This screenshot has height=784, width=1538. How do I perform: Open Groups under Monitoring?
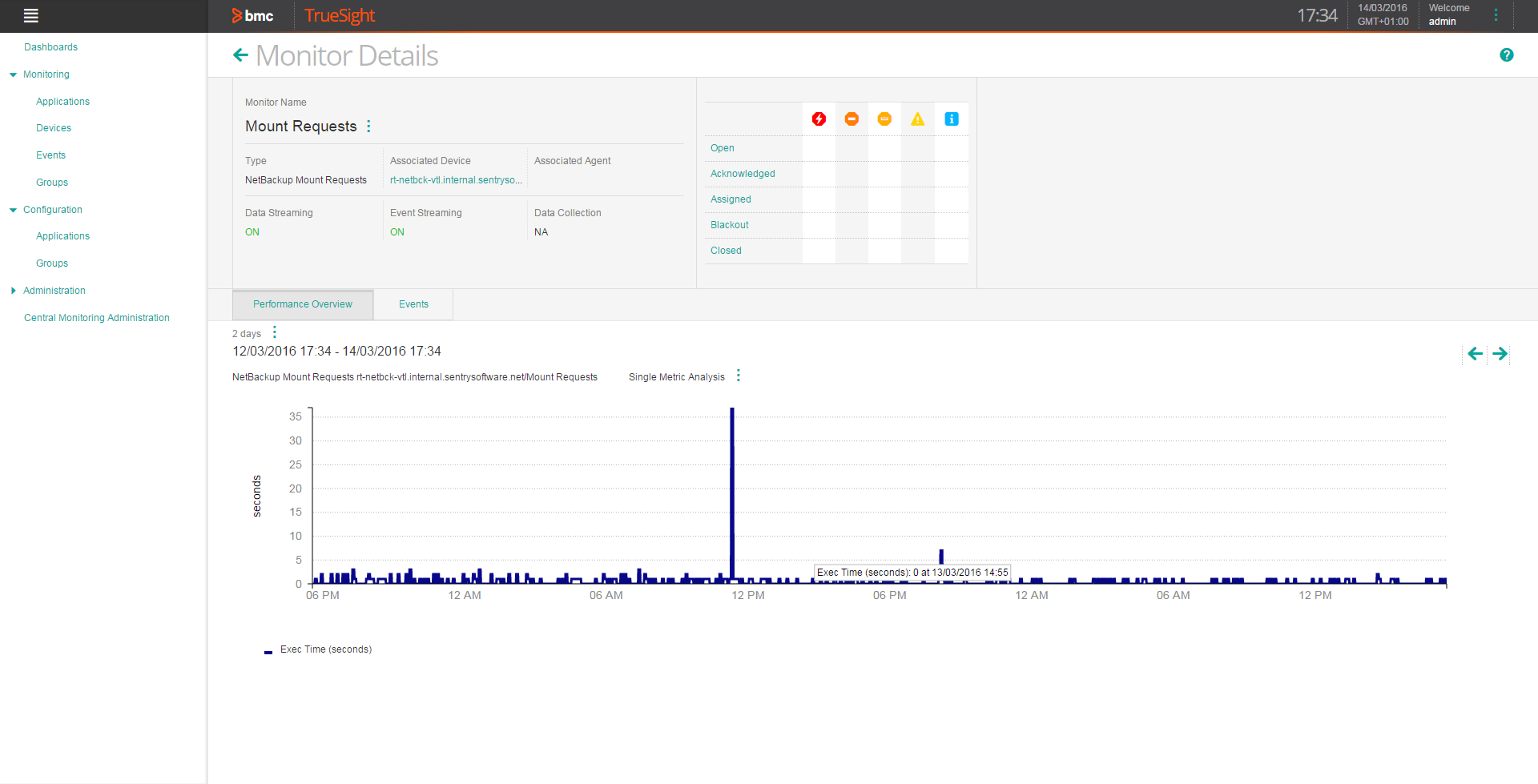coord(52,183)
